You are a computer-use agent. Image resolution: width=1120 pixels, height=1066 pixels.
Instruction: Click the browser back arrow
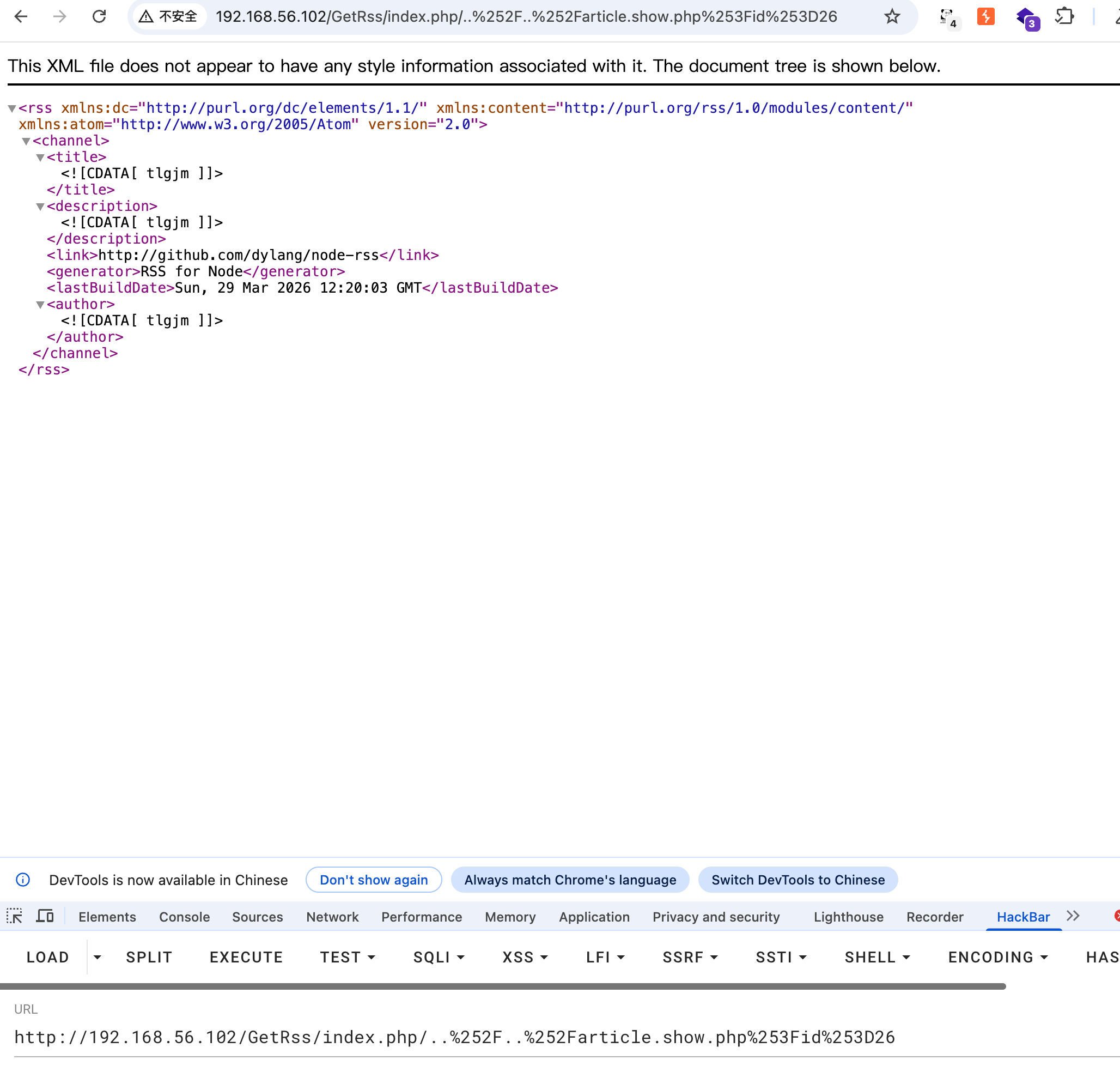pyautogui.click(x=21, y=16)
